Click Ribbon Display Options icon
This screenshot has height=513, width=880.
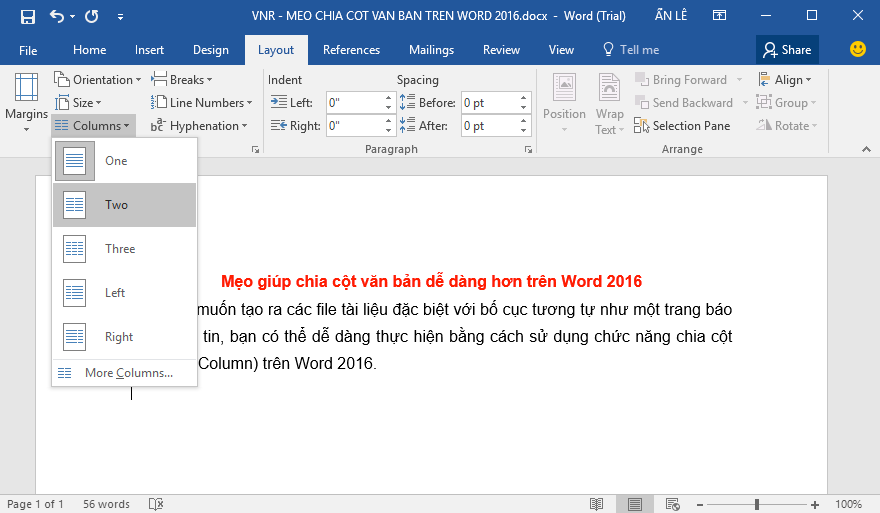(719, 16)
